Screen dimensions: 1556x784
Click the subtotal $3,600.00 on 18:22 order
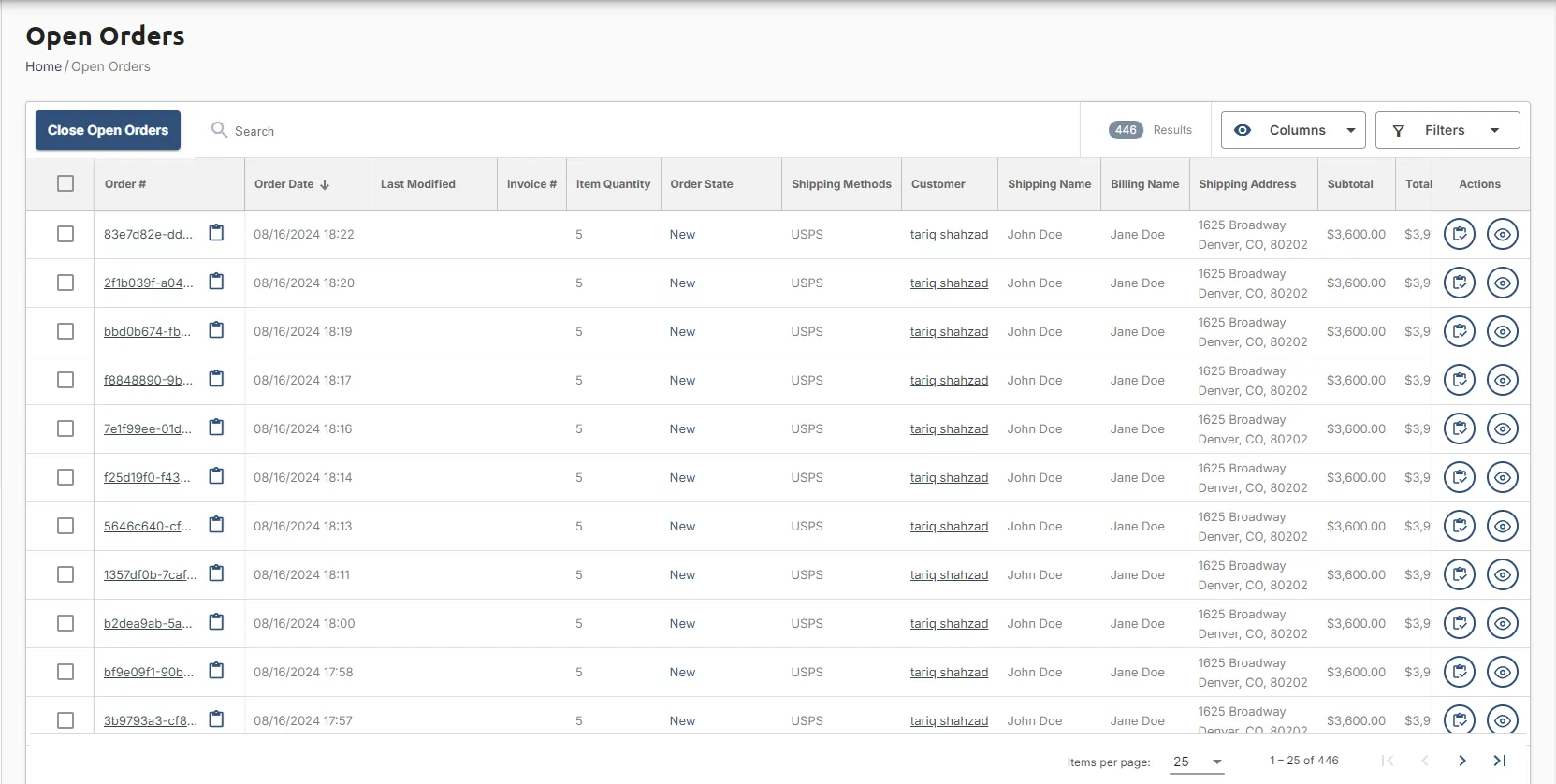click(x=1356, y=234)
